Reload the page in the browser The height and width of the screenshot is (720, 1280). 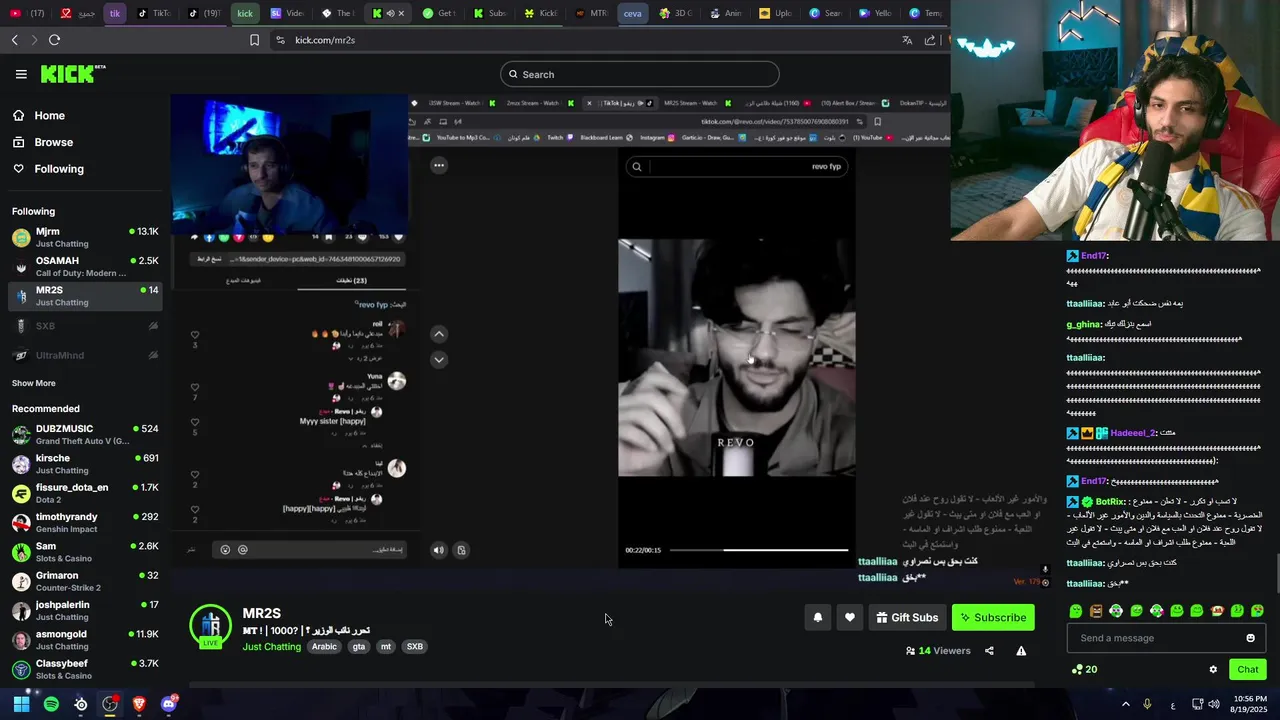(x=54, y=40)
